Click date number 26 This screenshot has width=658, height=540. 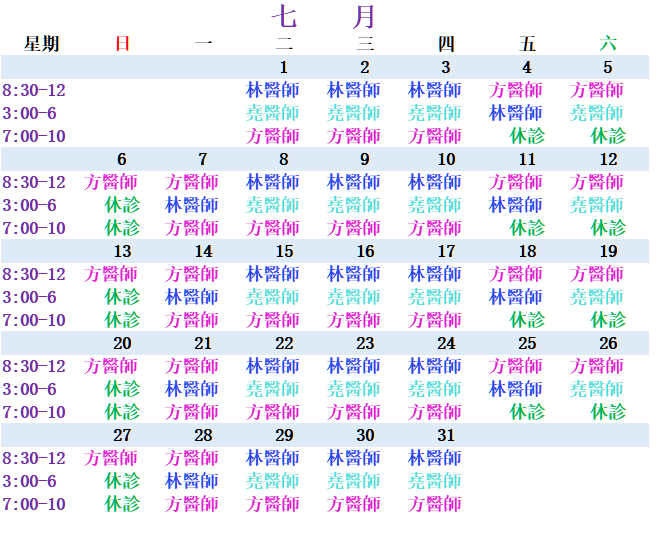tap(608, 343)
